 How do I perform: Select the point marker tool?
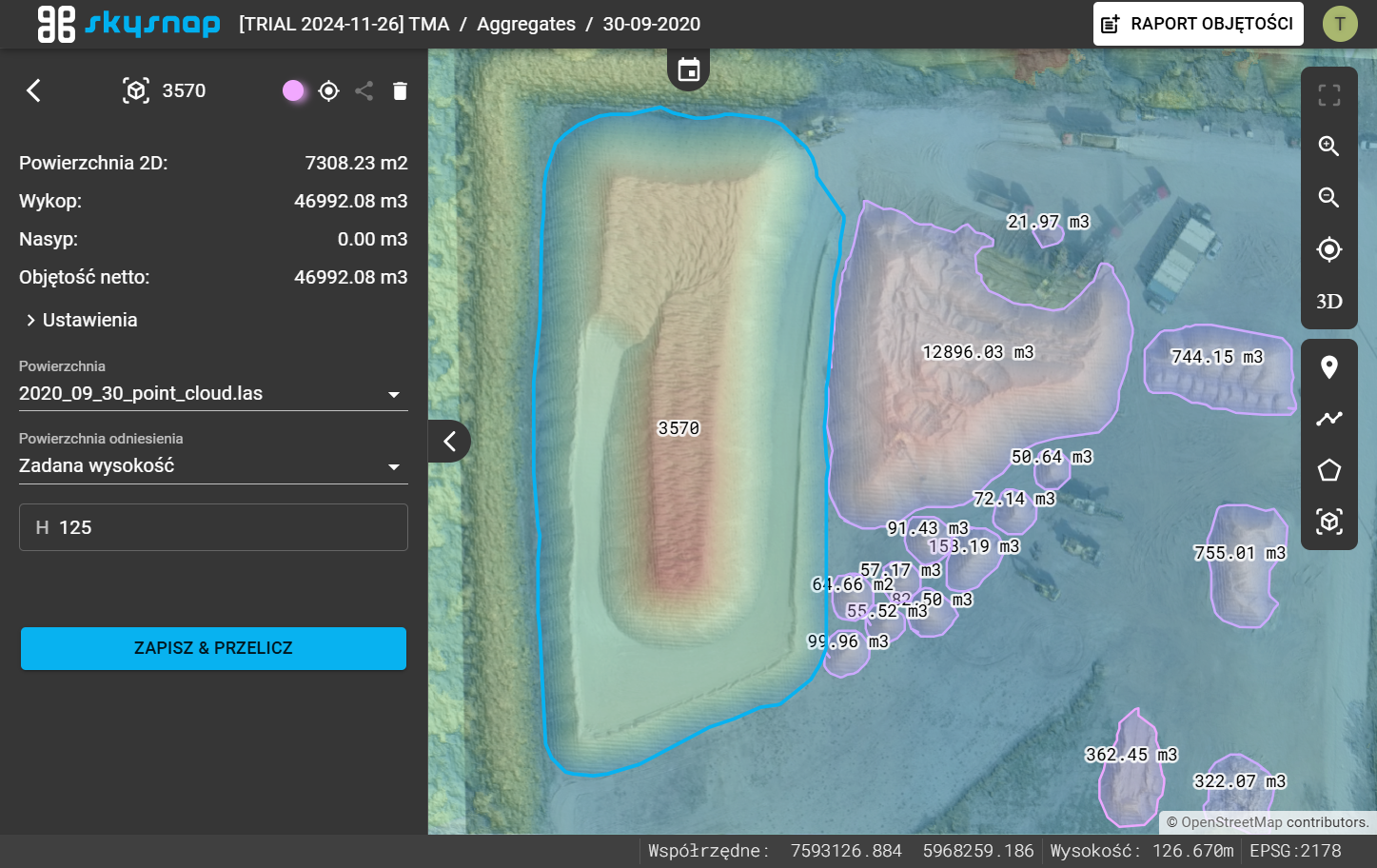[1329, 366]
